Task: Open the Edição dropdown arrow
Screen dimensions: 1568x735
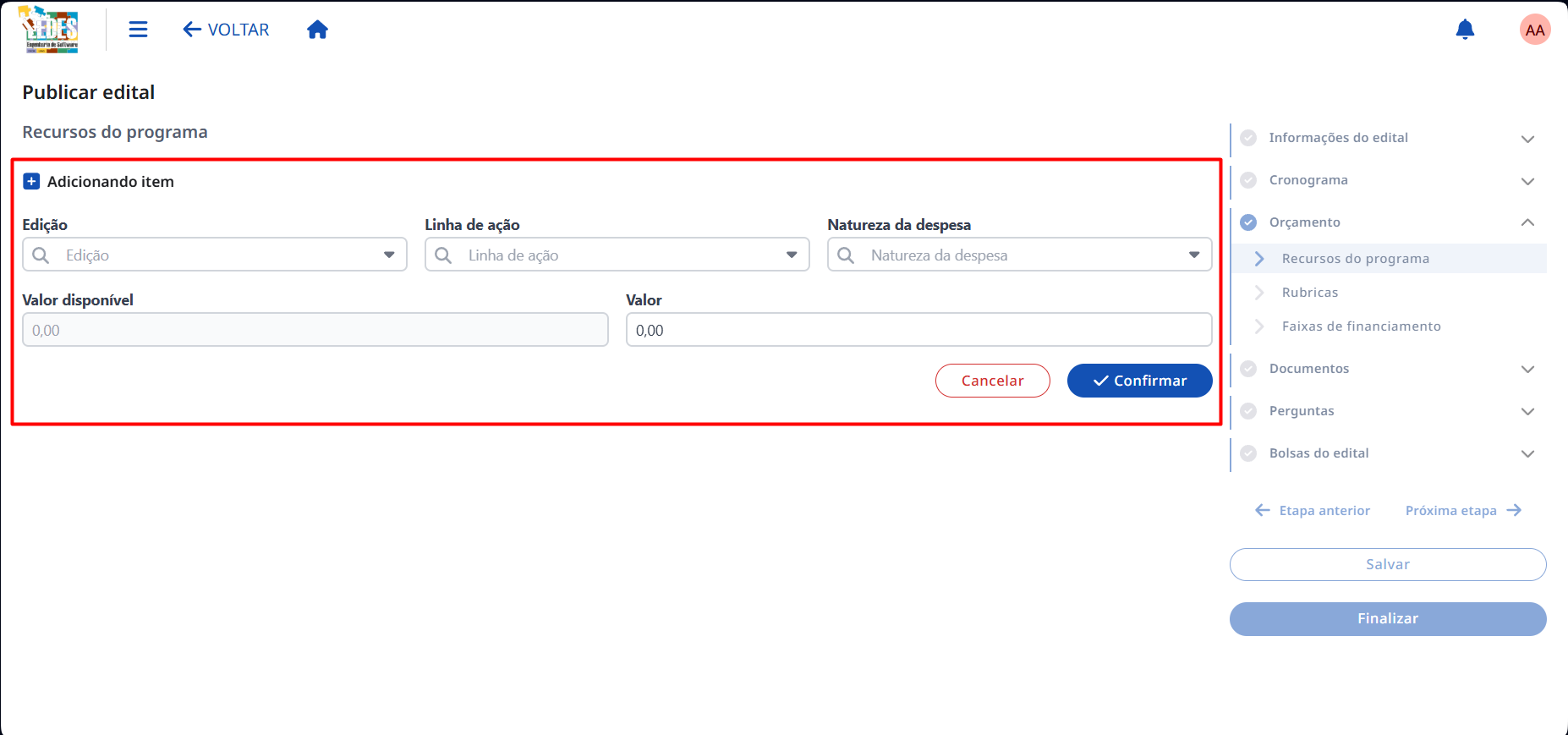Action: 389,255
